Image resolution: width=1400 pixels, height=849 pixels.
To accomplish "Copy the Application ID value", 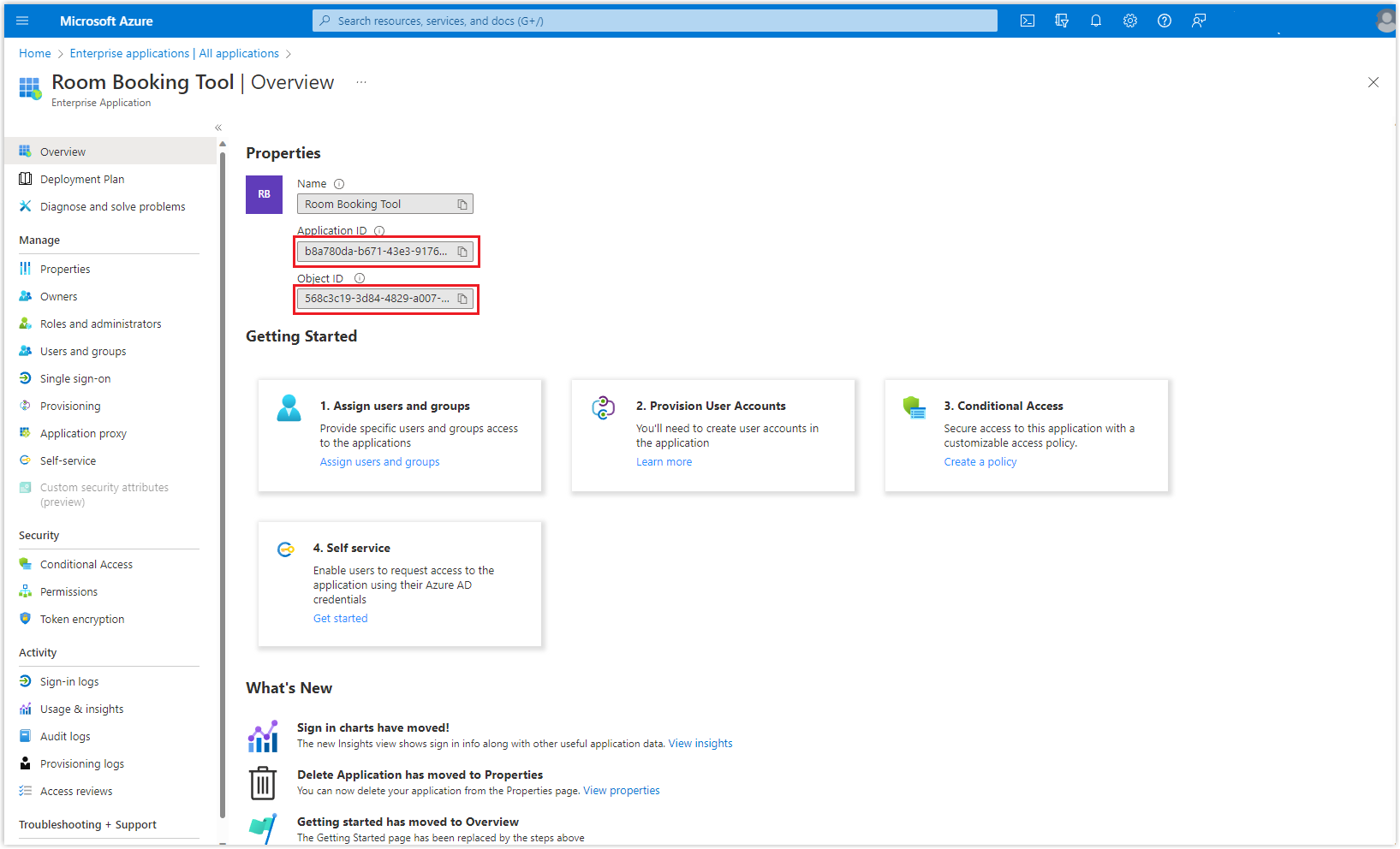I will click(x=462, y=251).
